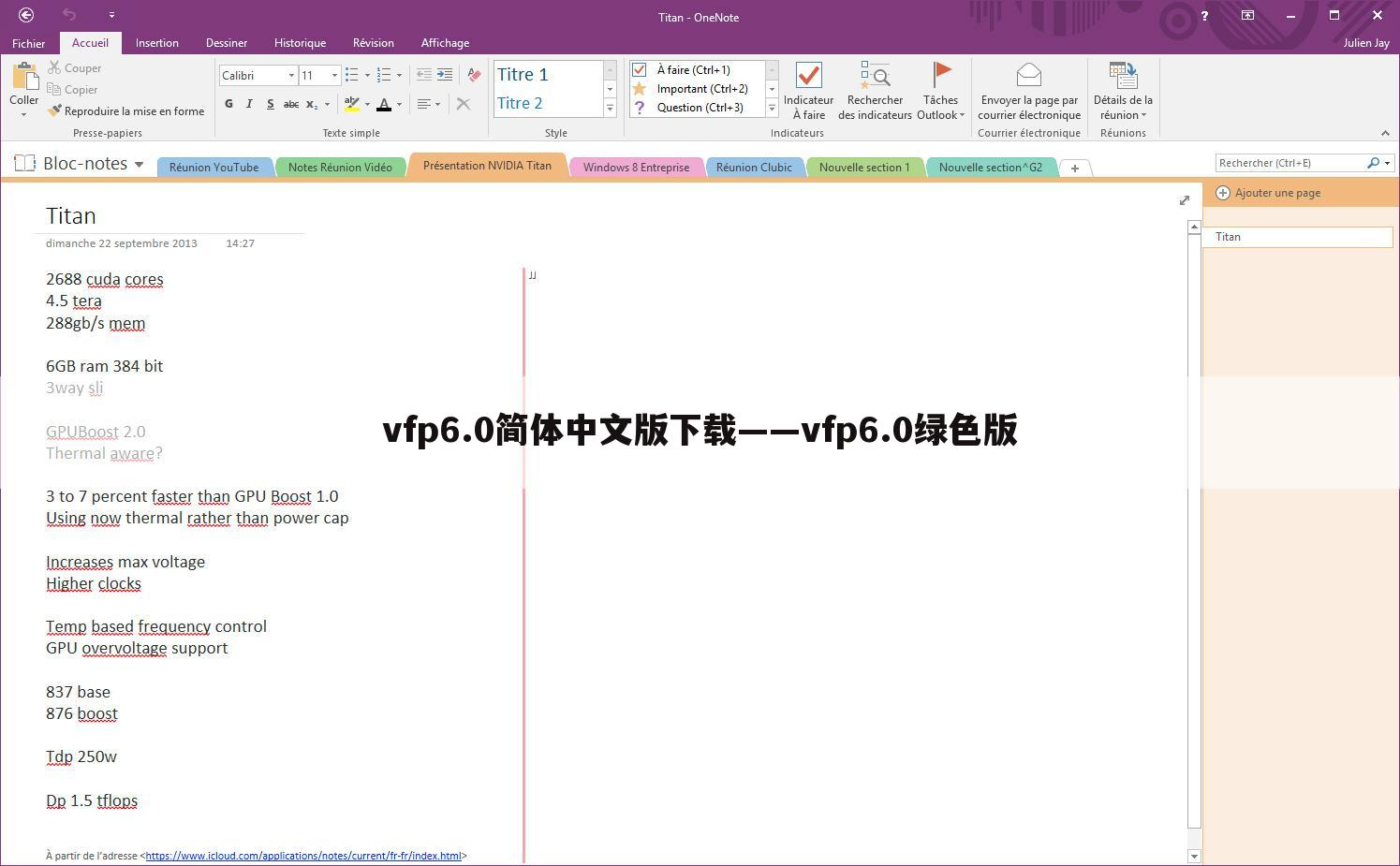Screen dimensions: 1400x866
Task: Check the À faire (Ctrl+1) checkbox tag
Action: [639, 69]
